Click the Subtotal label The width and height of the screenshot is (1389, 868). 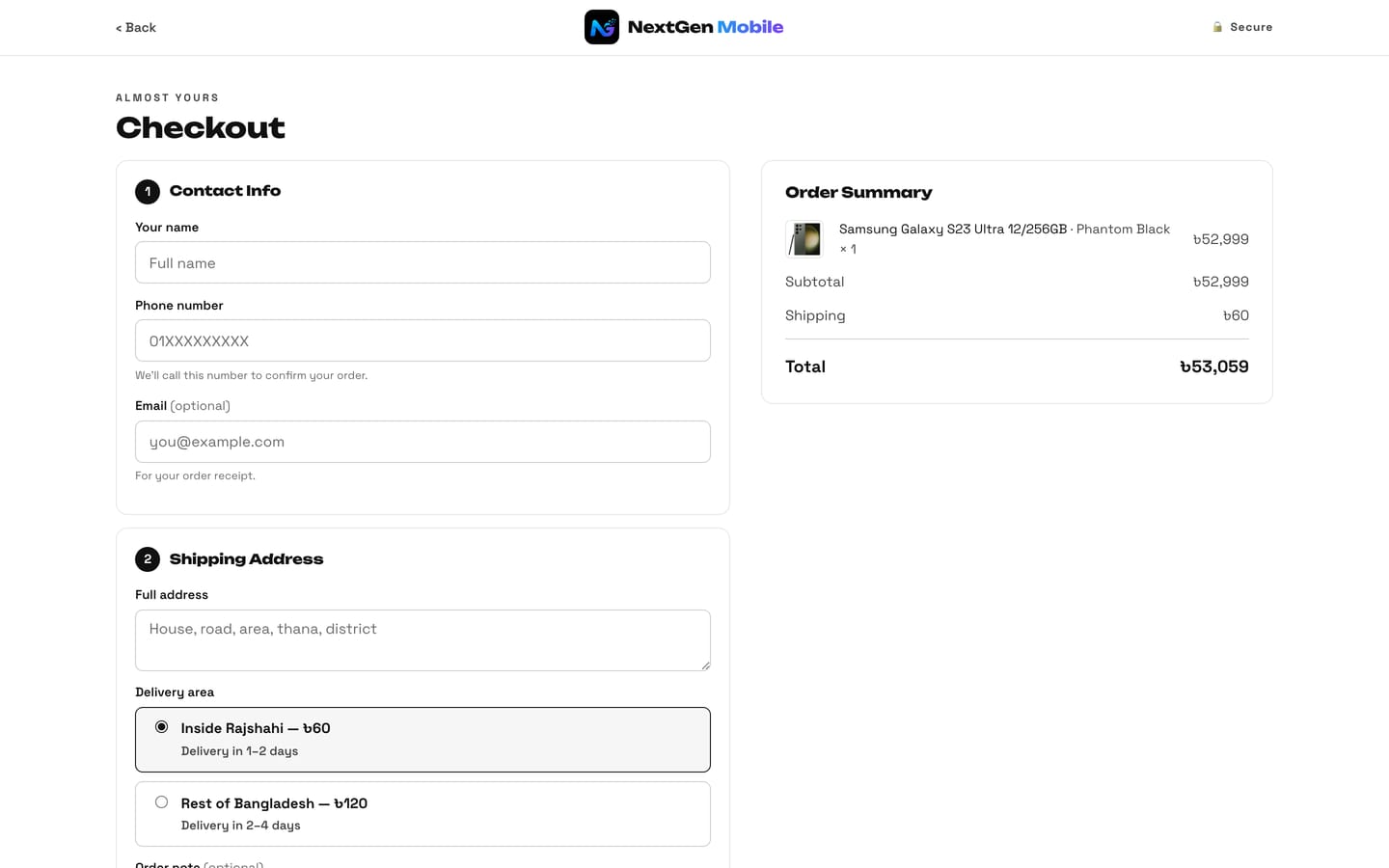click(814, 282)
